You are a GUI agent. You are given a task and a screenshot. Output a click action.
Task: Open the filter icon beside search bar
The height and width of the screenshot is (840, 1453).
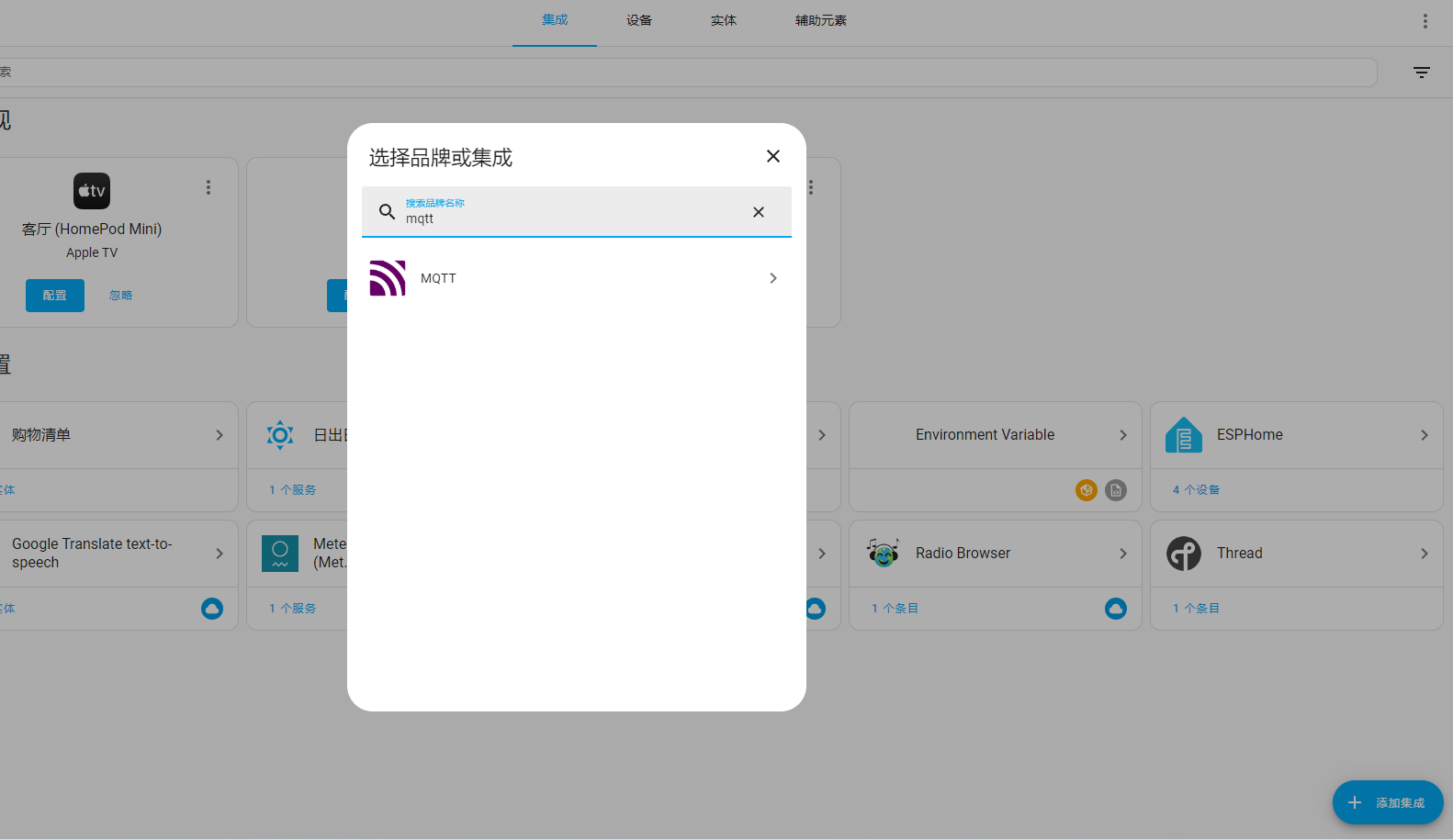click(1421, 73)
